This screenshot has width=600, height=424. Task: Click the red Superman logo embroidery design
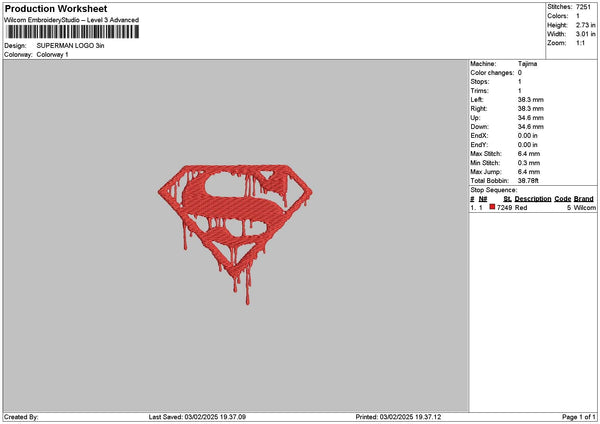click(x=235, y=234)
